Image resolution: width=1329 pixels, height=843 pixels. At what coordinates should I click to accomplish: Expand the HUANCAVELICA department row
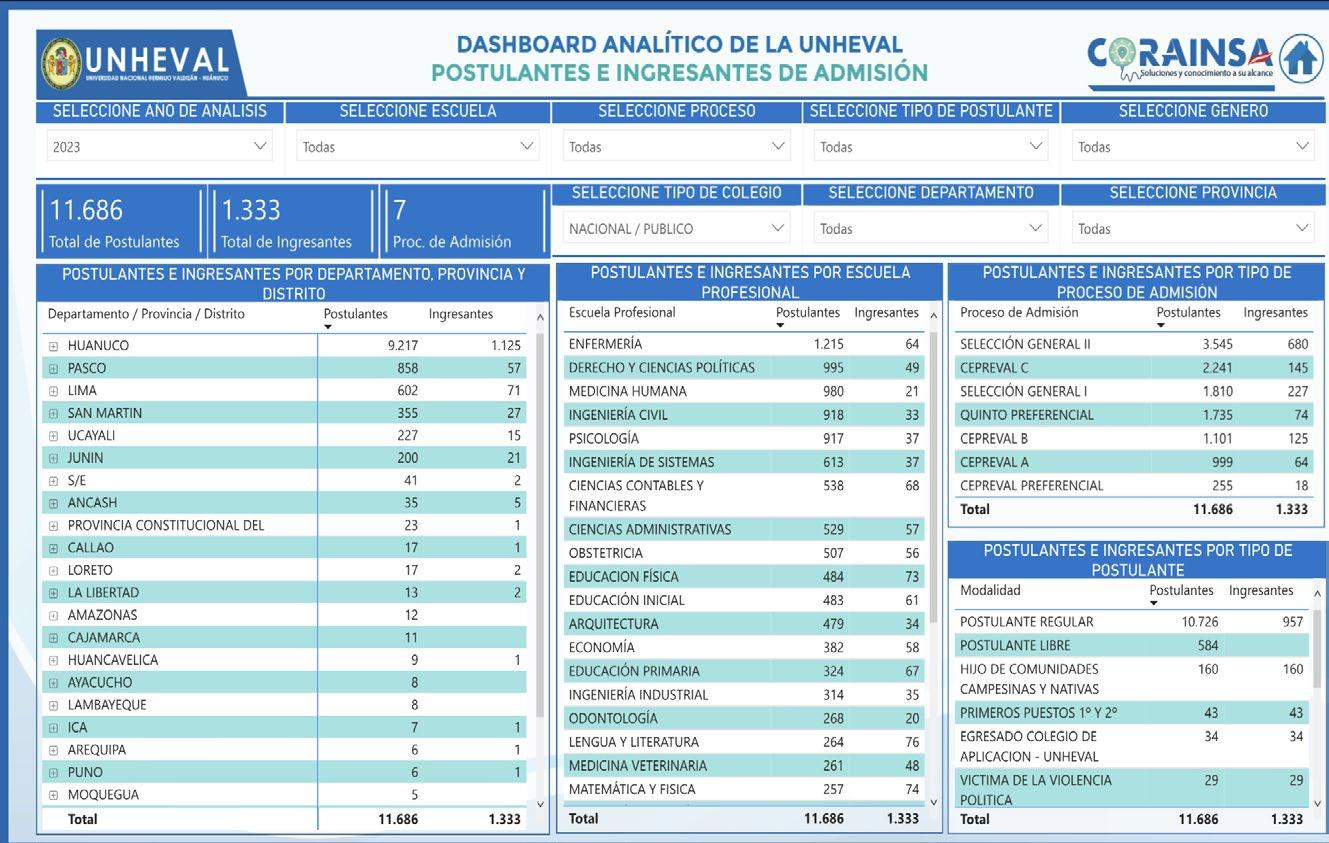click(x=54, y=660)
